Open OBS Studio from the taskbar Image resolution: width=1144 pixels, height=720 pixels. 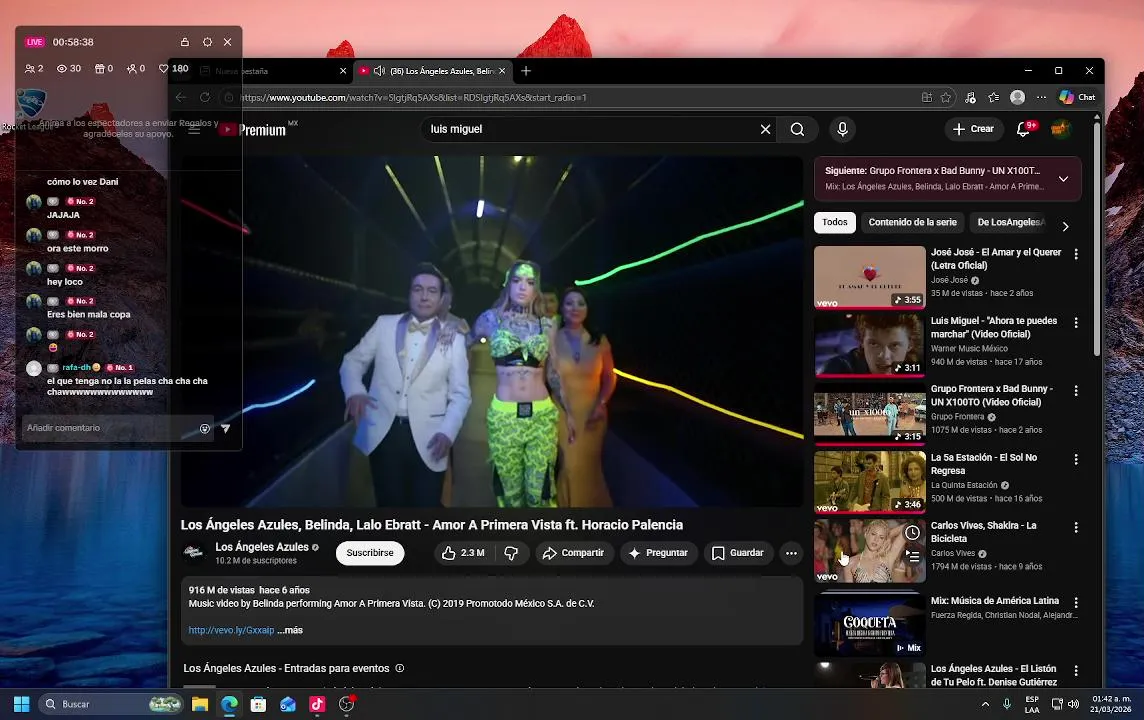coord(347,704)
